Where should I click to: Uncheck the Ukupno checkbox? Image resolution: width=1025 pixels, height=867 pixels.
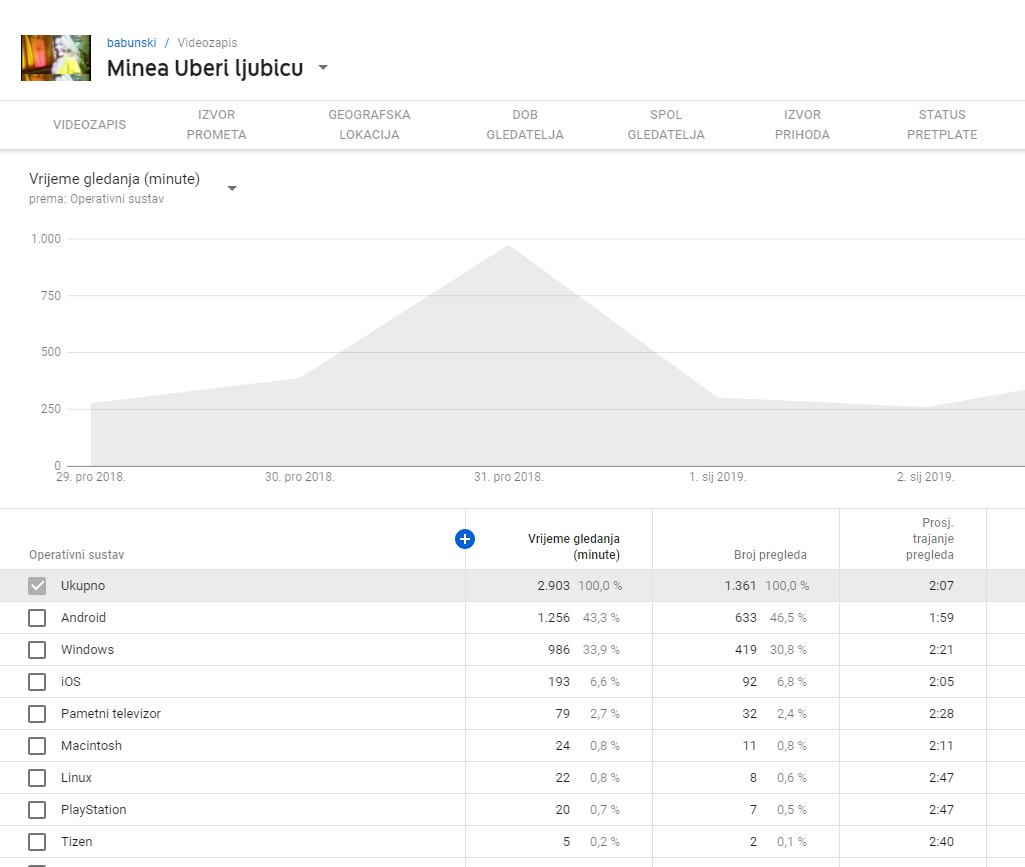[37, 586]
